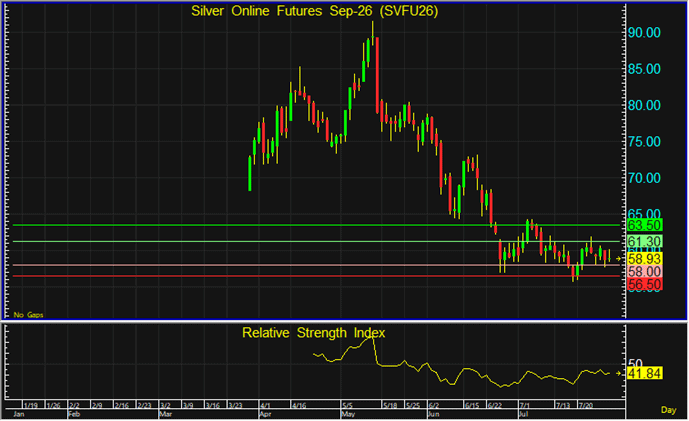
Task: Click the 7/1 date label
Action: [524, 405]
